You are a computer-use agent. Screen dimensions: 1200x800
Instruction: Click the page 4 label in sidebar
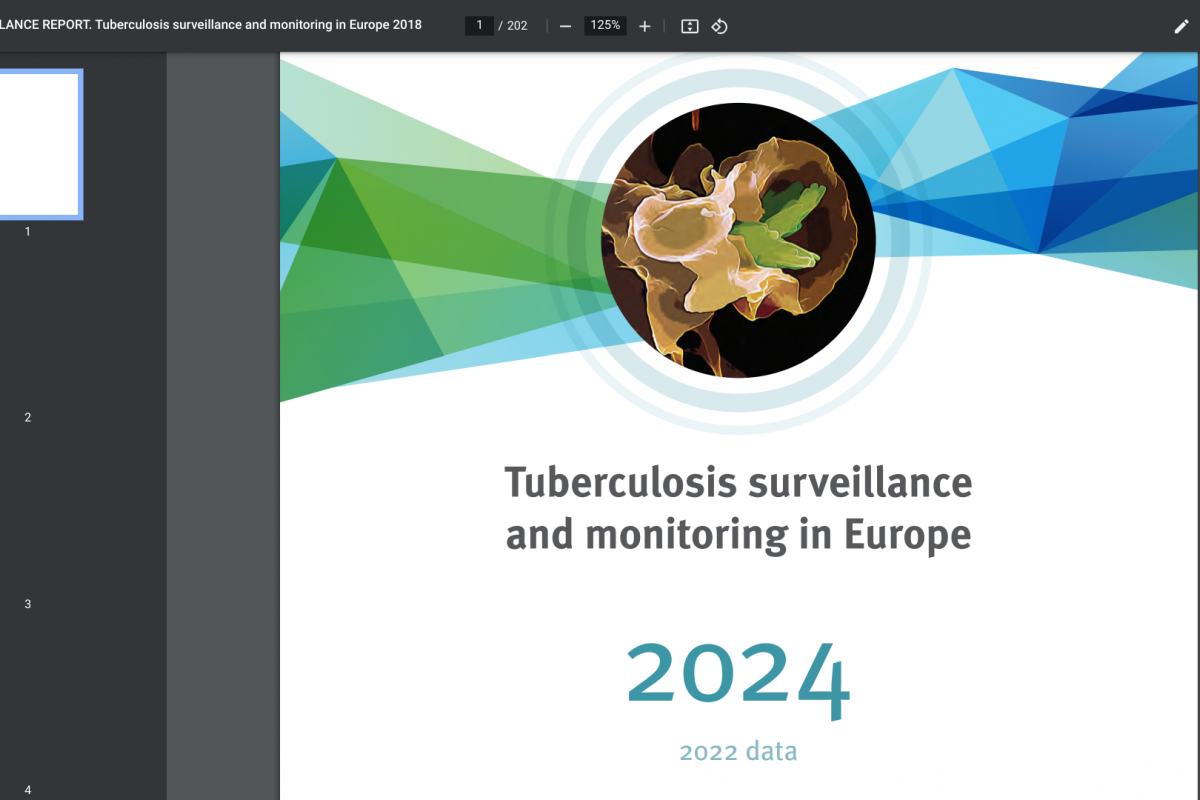click(x=28, y=790)
